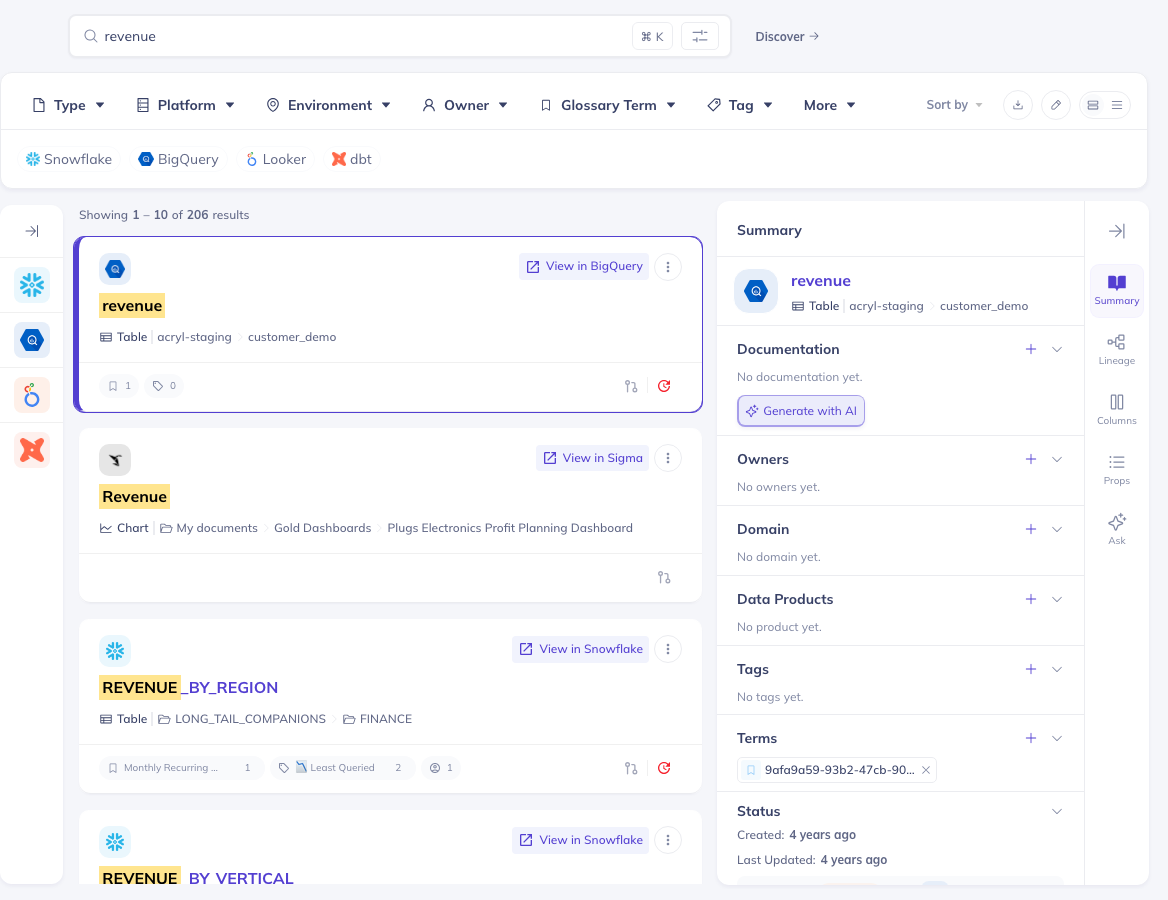Select dbt icon in left sidebar
The width and height of the screenshot is (1168, 900).
(32, 450)
